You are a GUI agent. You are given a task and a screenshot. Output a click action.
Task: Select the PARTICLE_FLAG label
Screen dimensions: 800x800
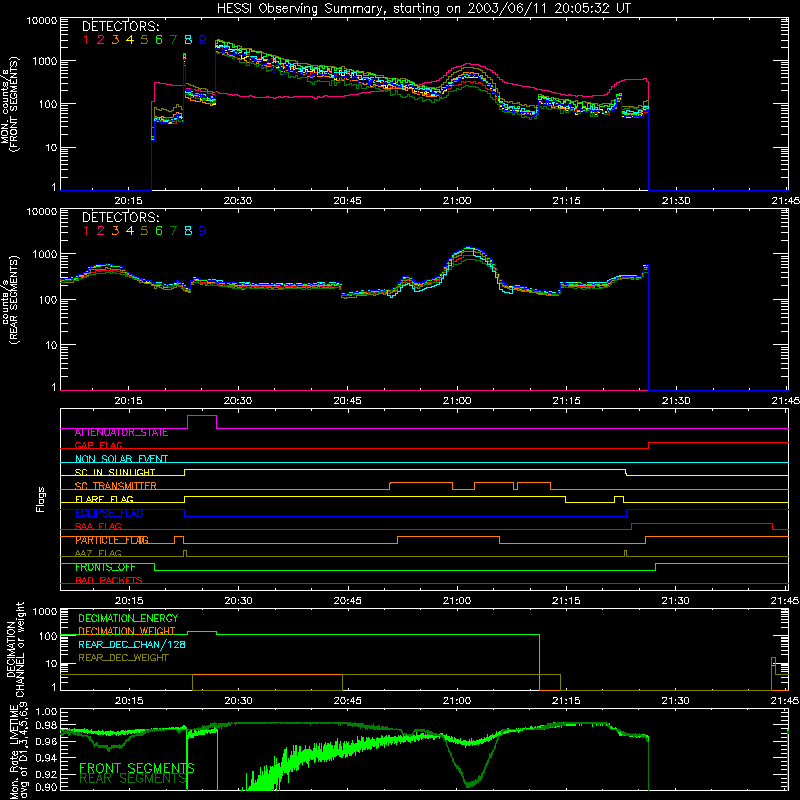tap(112, 540)
